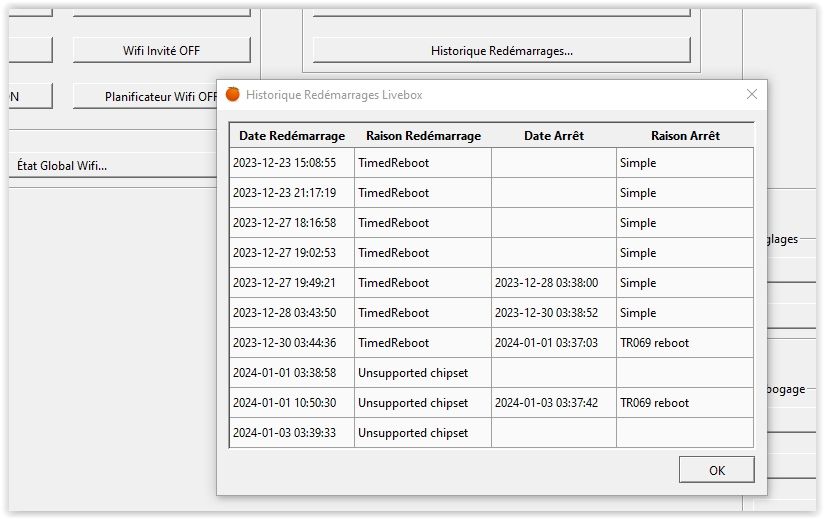Screen dimensions: 824x519
Task: Select the 2023-12-27 18:16:58 date cell
Action: tap(292, 223)
